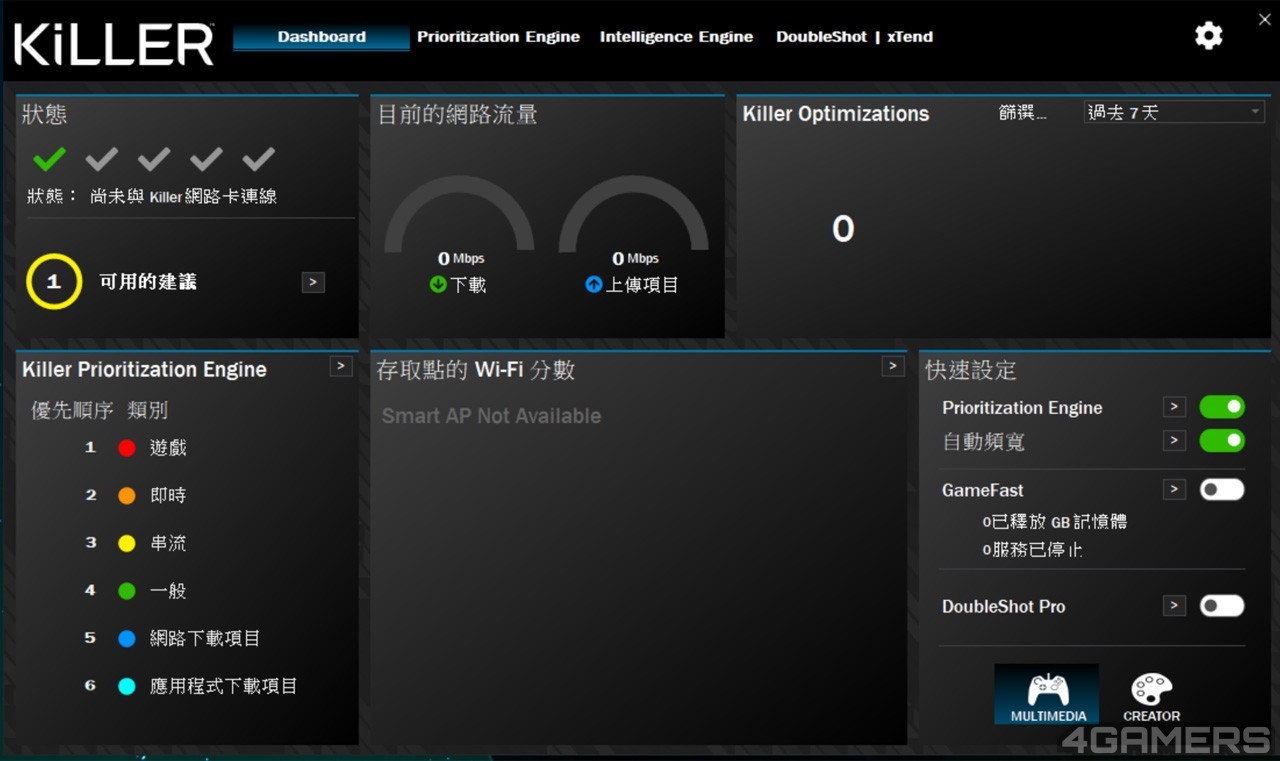Open the Intelligence Engine tab

[x=676, y=37]
